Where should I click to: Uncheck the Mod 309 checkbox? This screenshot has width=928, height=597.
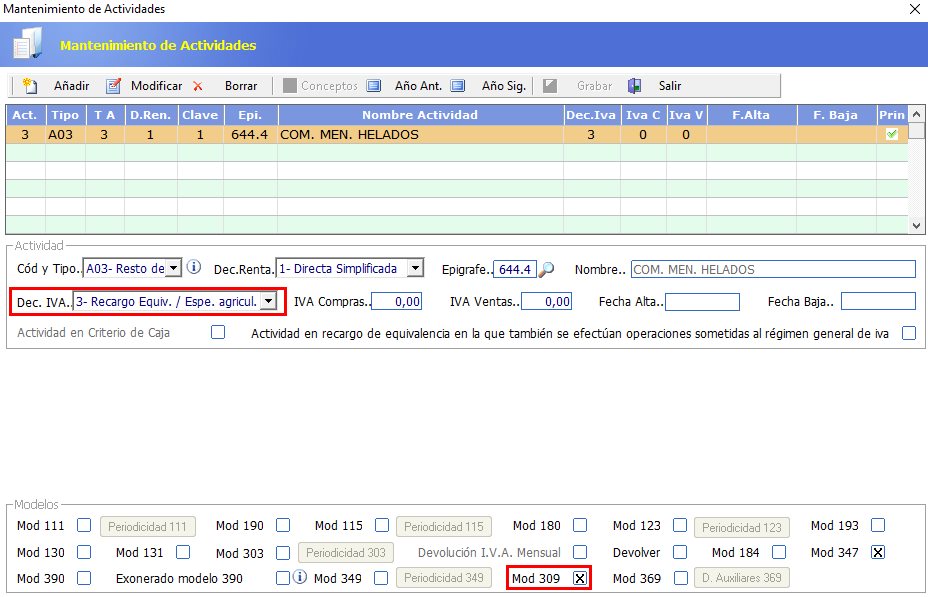[579, 578]
